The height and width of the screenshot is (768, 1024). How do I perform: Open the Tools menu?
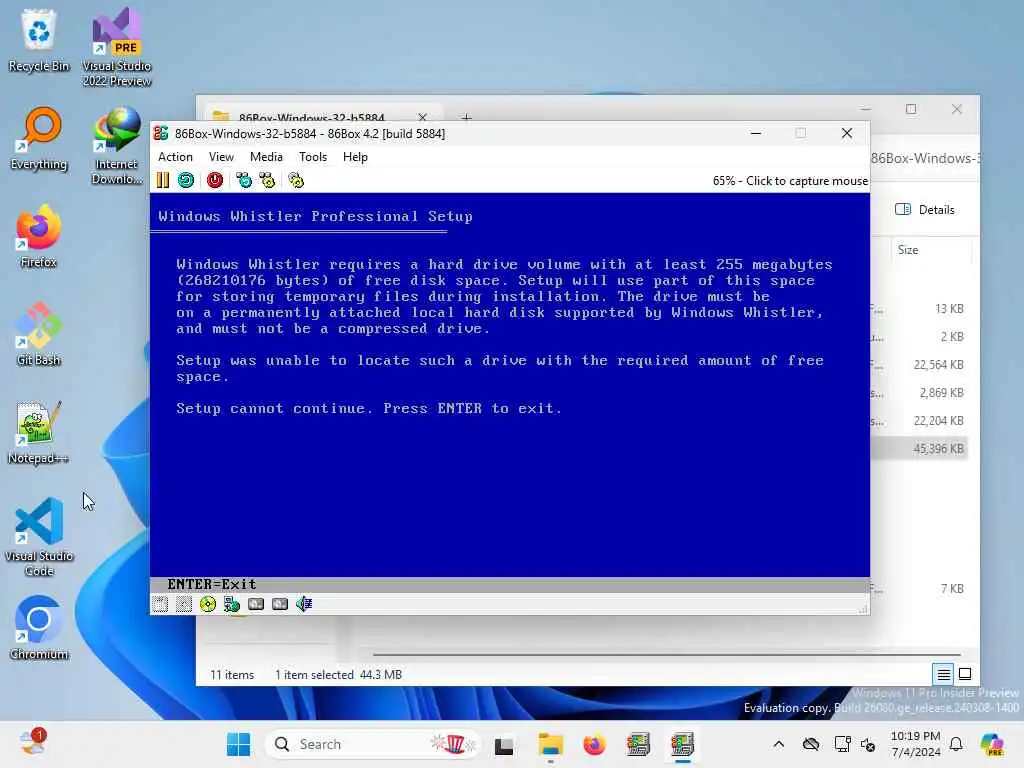pyautogui.click(x=313, y=157)
